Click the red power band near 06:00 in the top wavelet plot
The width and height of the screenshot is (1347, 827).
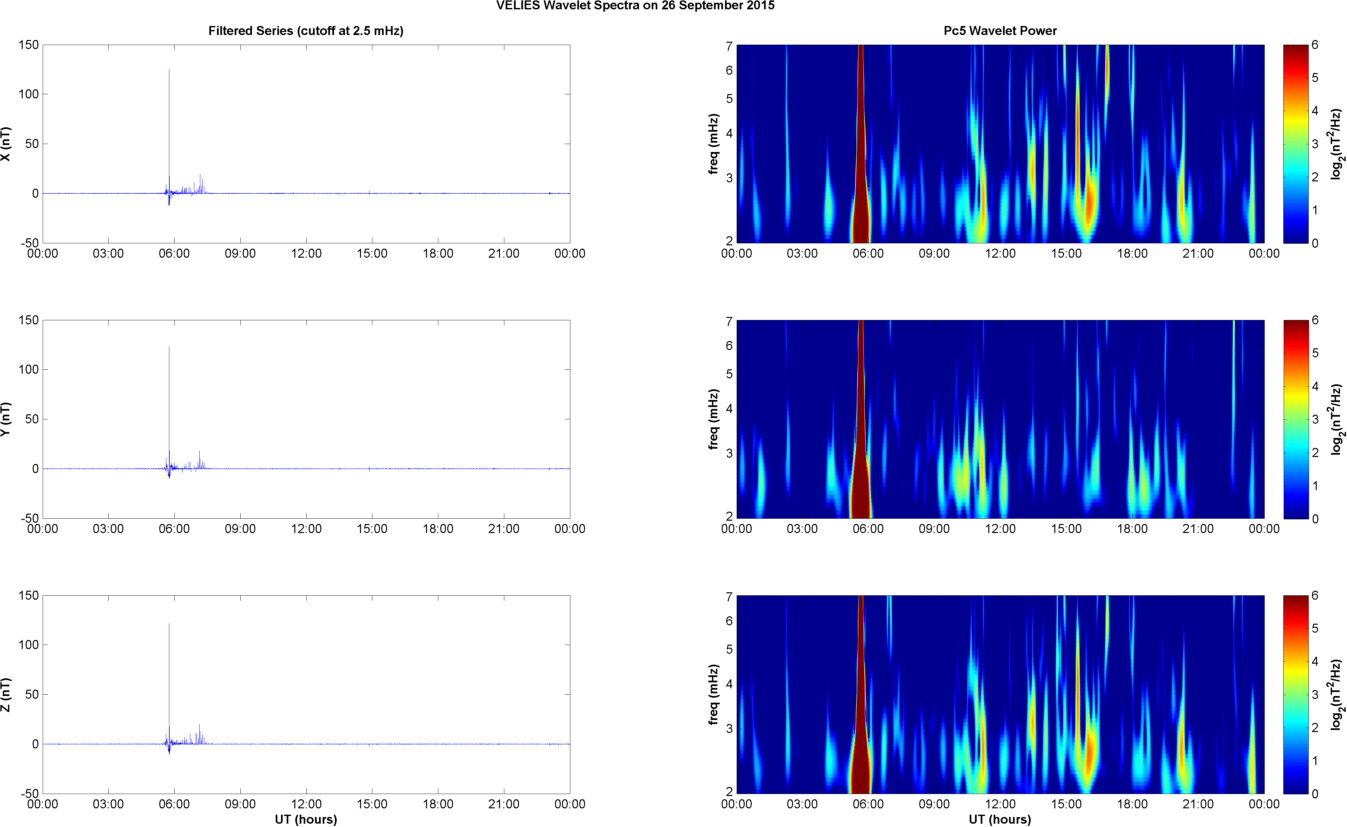(859, 144)
